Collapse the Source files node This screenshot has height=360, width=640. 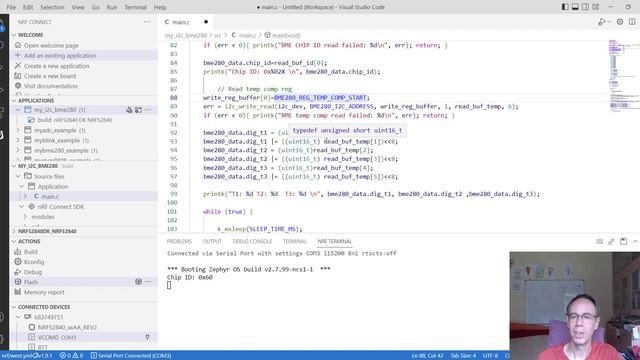tap(18, 176)
